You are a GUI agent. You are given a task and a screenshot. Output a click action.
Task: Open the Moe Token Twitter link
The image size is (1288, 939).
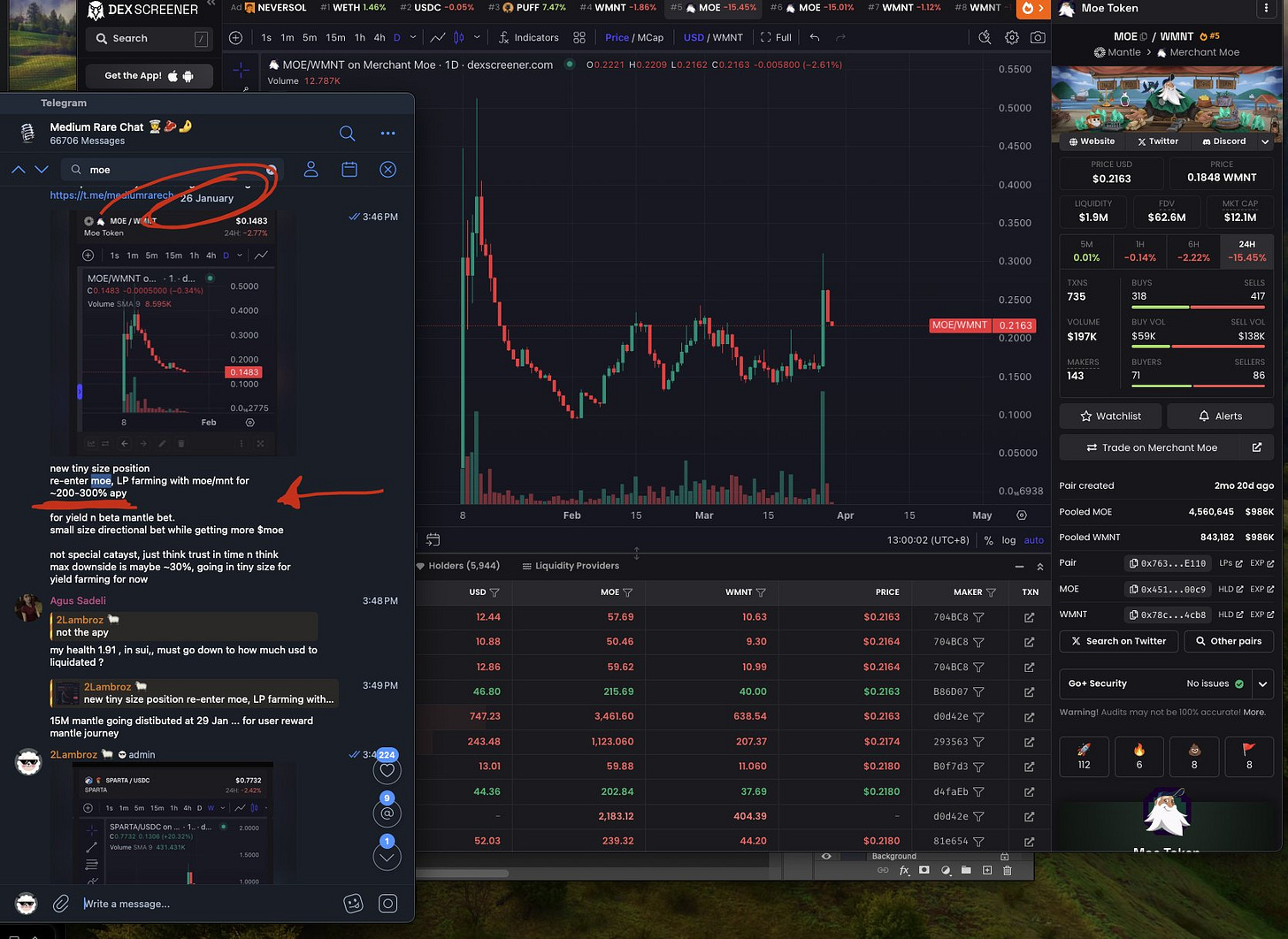pyautogui.click(x=1157, y=141)
